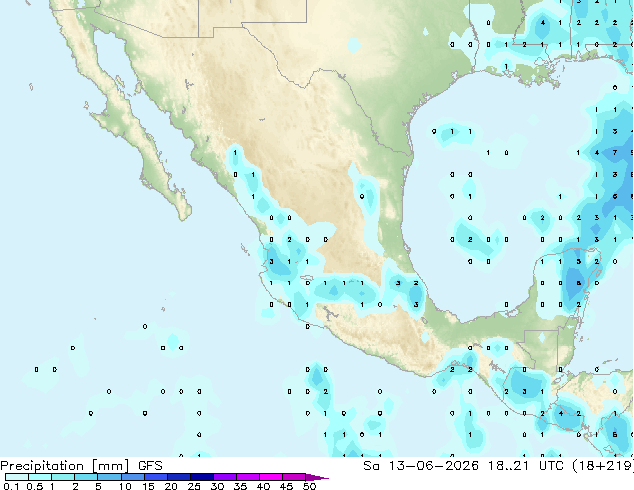Screen dimensions: 634x490
Task: Pick the legend swatch between 10 and 15
Action: pyautogui.click(x=133, y=477)
